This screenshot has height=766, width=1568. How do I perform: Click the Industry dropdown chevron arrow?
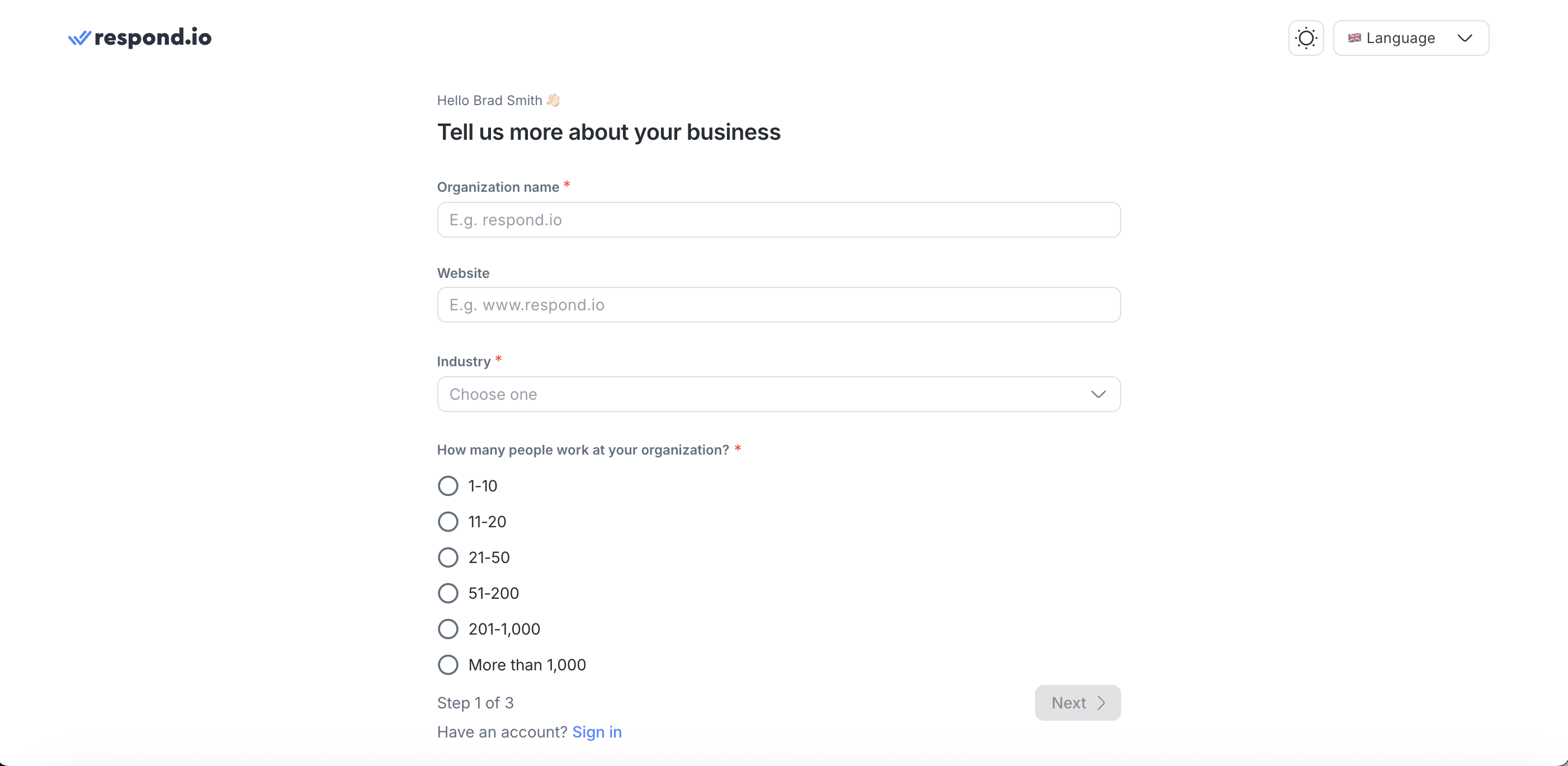(x=1098, y=394)
